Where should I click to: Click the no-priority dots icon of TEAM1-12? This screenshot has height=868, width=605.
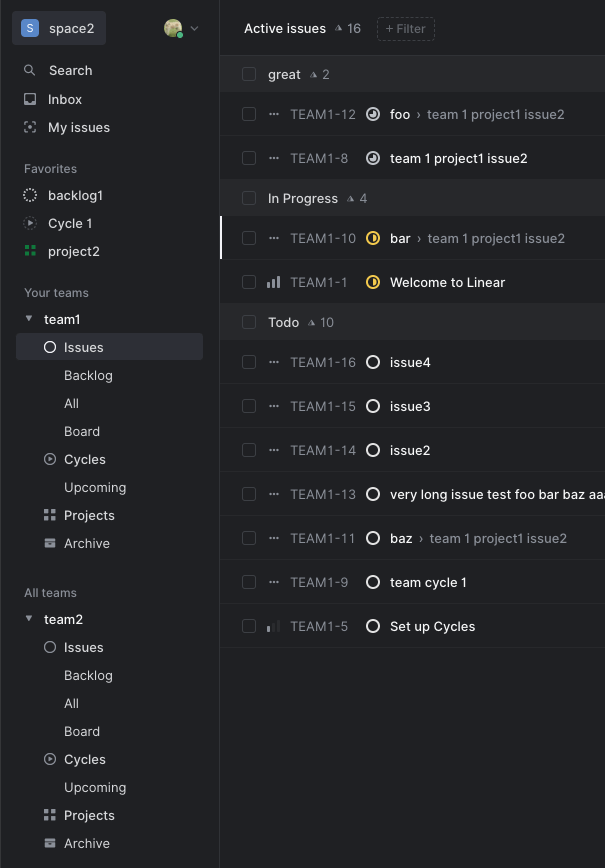tap(273, 114)
